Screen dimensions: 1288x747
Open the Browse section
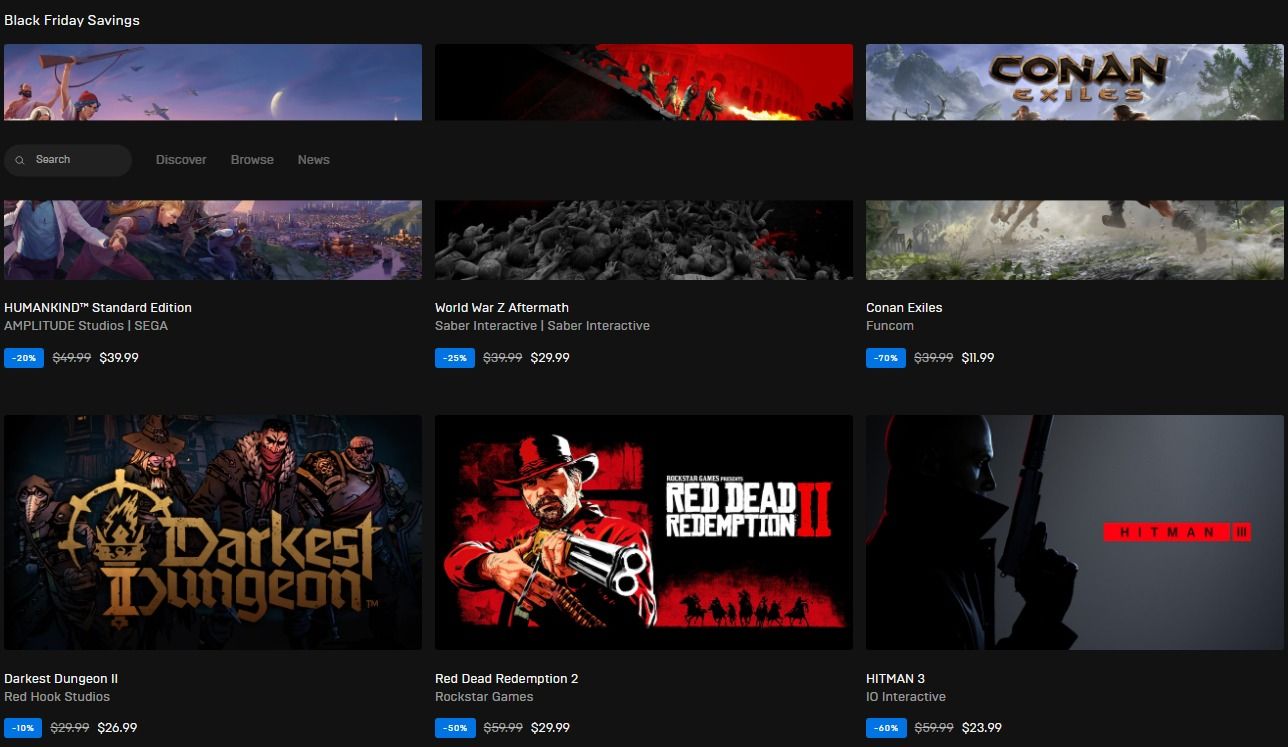coord(251,160)
